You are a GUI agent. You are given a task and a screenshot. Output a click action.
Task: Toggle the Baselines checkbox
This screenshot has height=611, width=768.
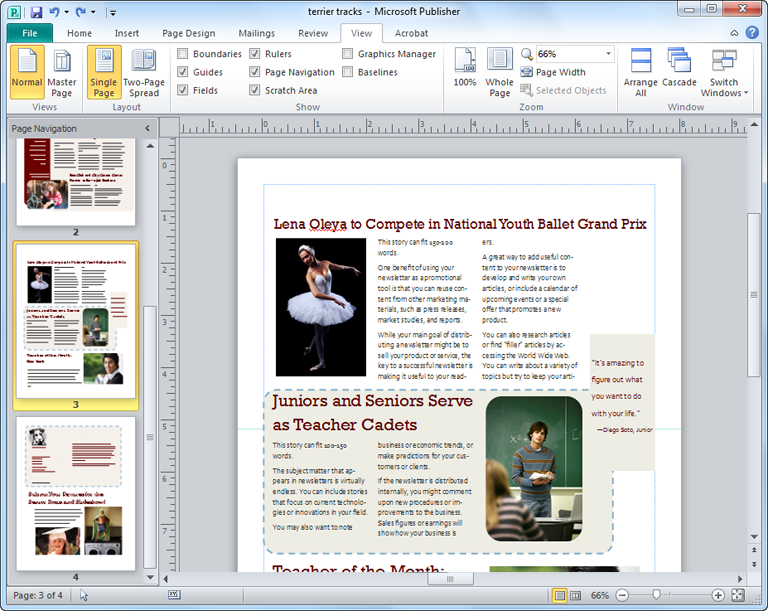click(x=348, y=72)
